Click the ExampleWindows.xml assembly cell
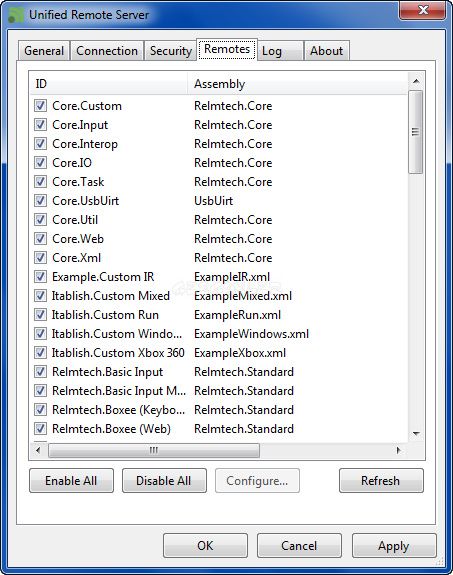The width and height of the screenshot is (453, 575). (251, 334)
